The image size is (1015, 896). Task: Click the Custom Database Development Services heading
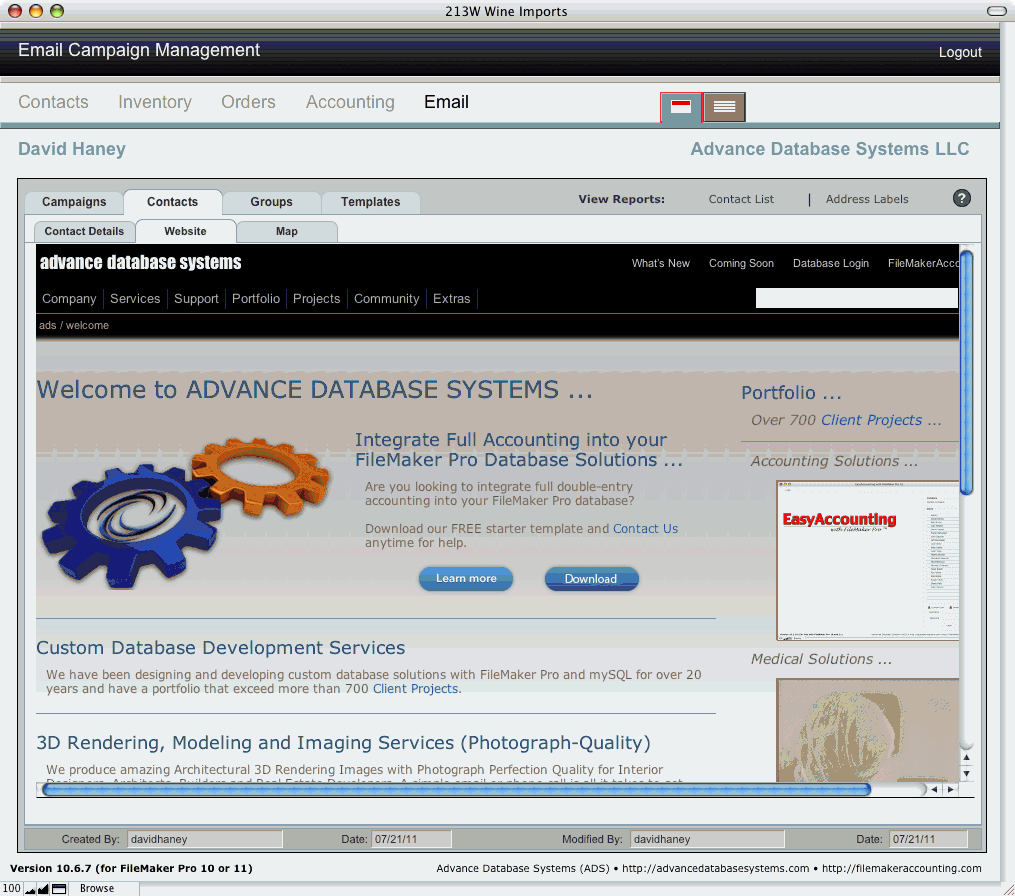tap(221, 647)
